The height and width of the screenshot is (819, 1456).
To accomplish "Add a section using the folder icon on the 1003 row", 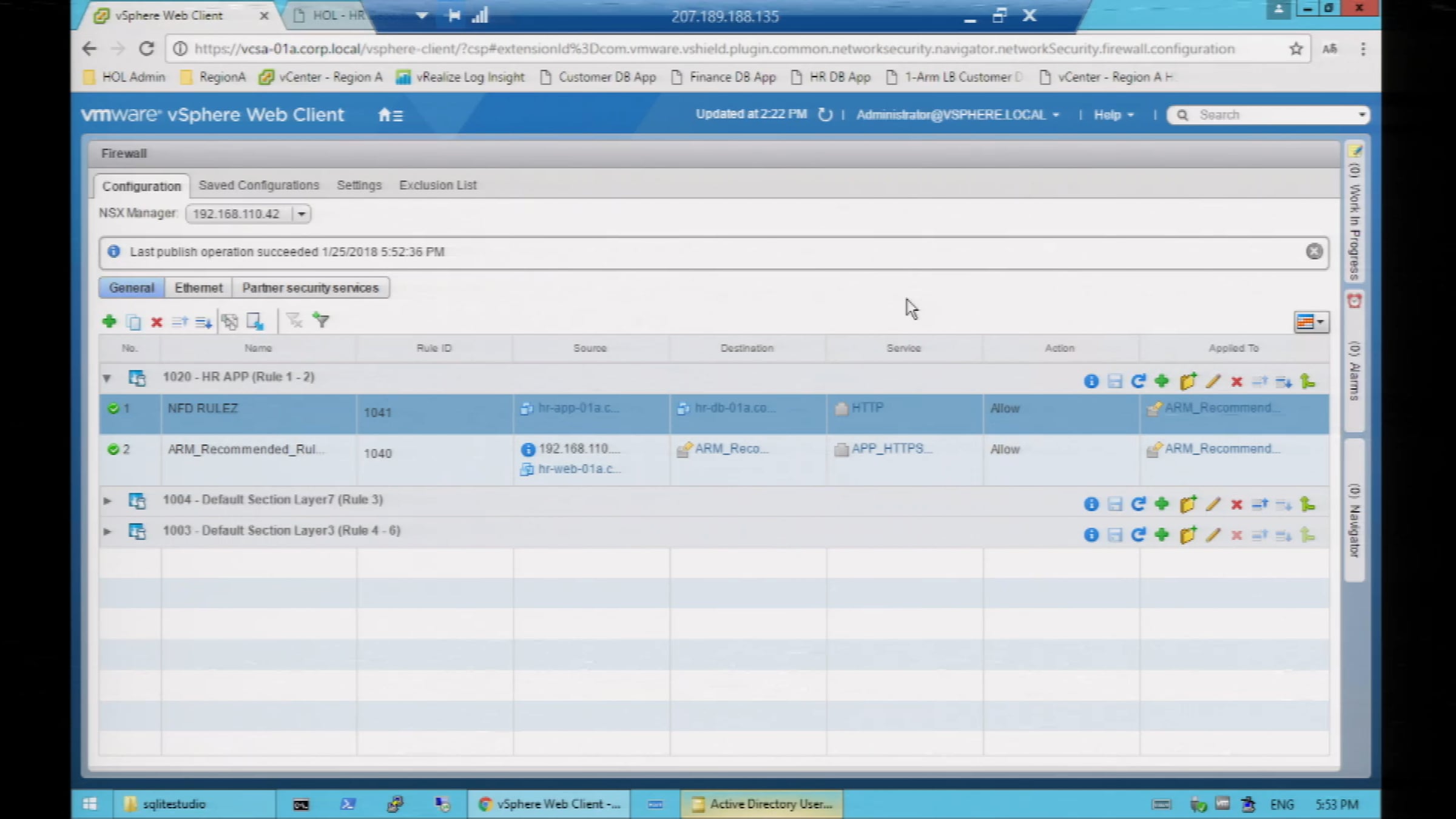I will [1188, 534].
